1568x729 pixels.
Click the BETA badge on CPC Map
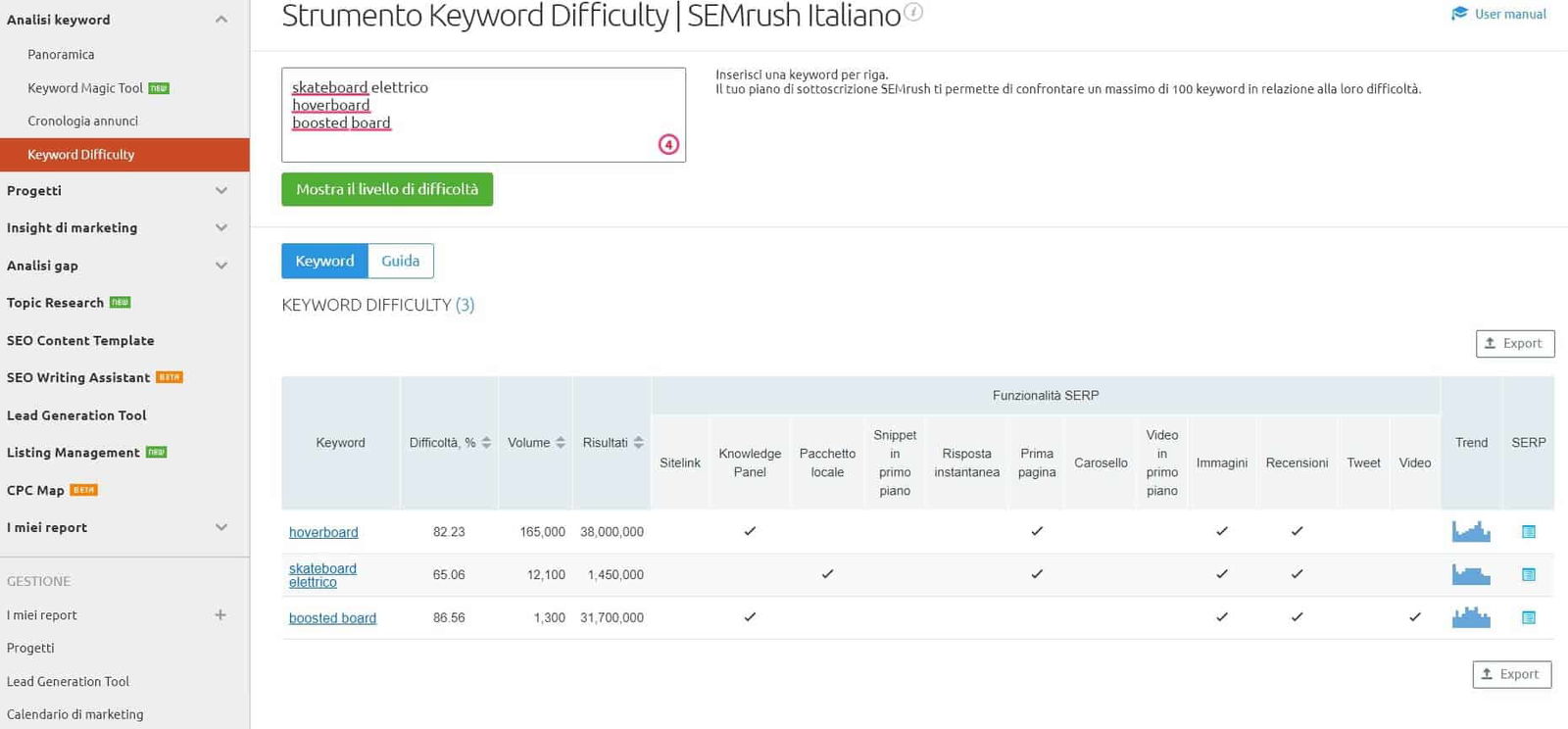pos(84,490)
